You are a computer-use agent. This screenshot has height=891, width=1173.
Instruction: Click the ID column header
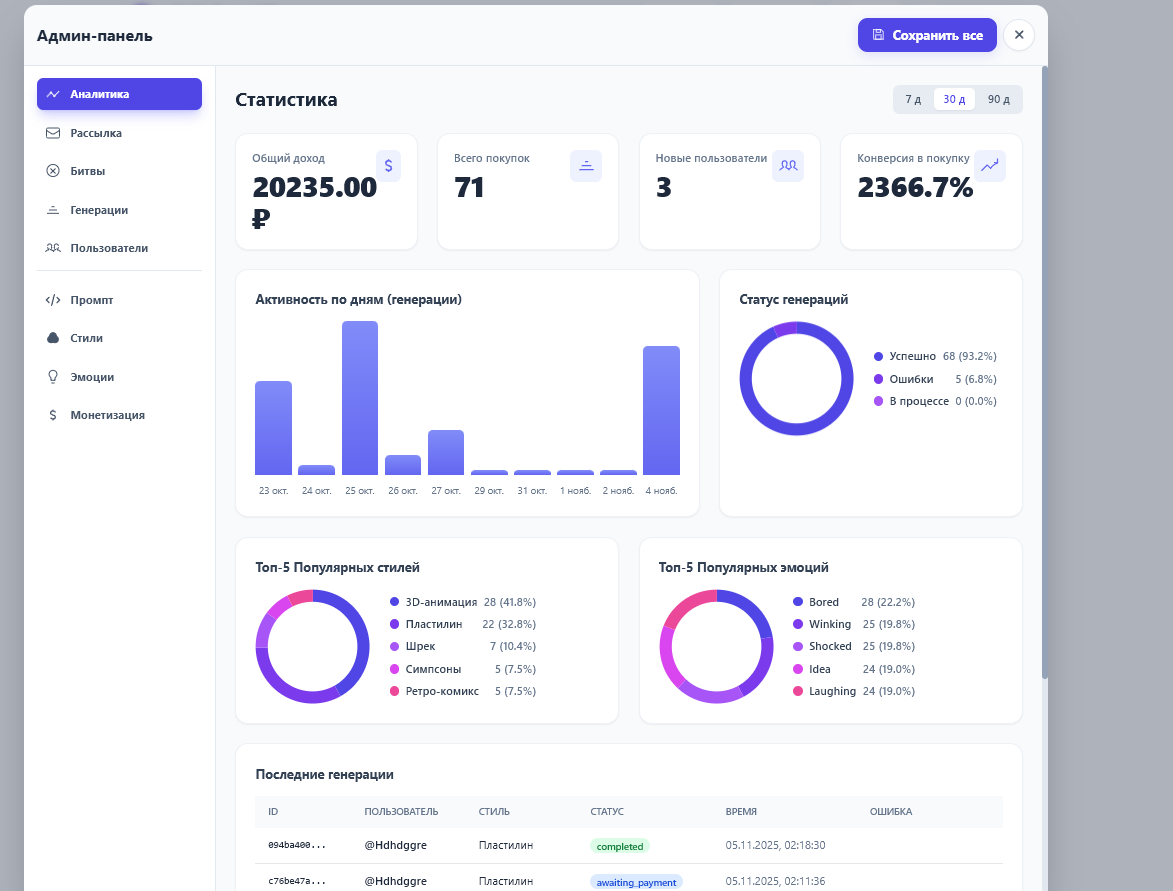click(273, 812)
